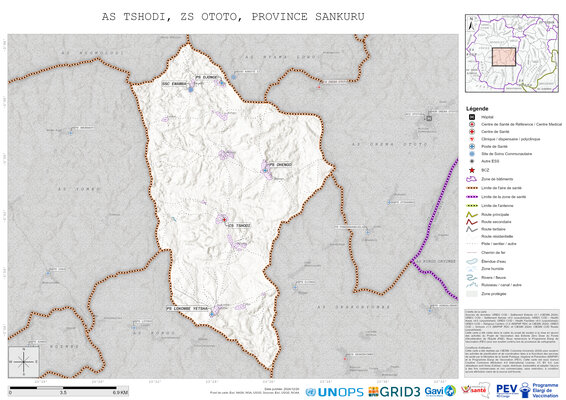Screen dimensions: 566x400
Task: Click the grey Zone protégée swatch
Action: [471, 294]
